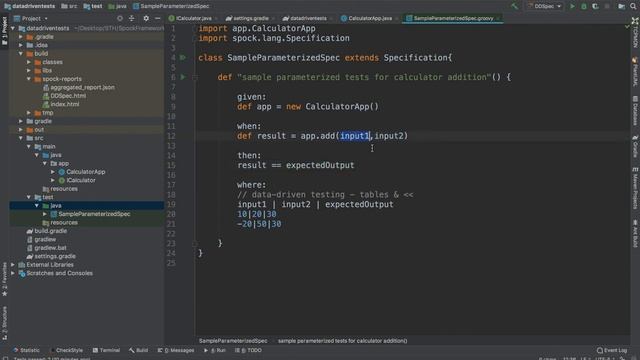The width and height of the screenshot is (640, 360).
Task: Open the Project Structure icon
Action: click(x=621, y=6)
